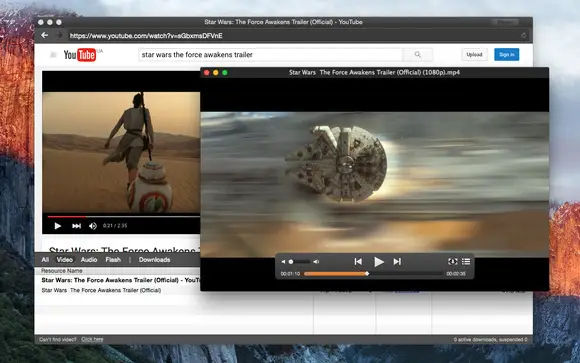Click the Resource Name column header
Screen dimensions: 580x363
coord(61,270)
